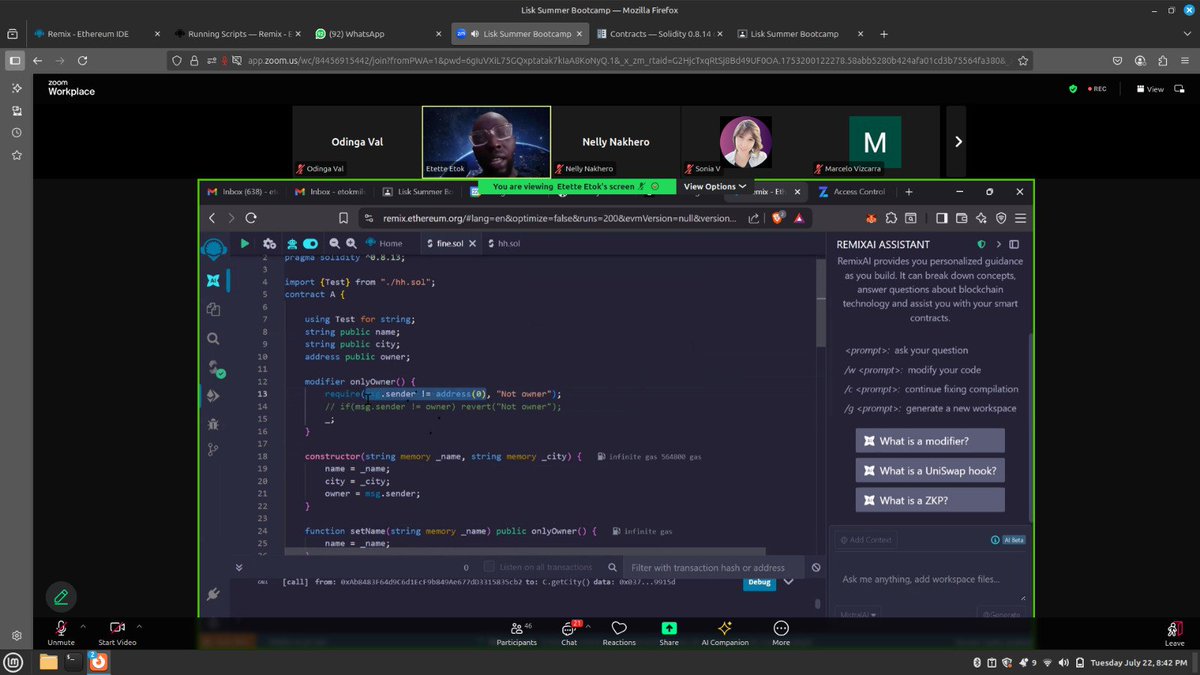Open a new Firefox tab

point(884,34)
